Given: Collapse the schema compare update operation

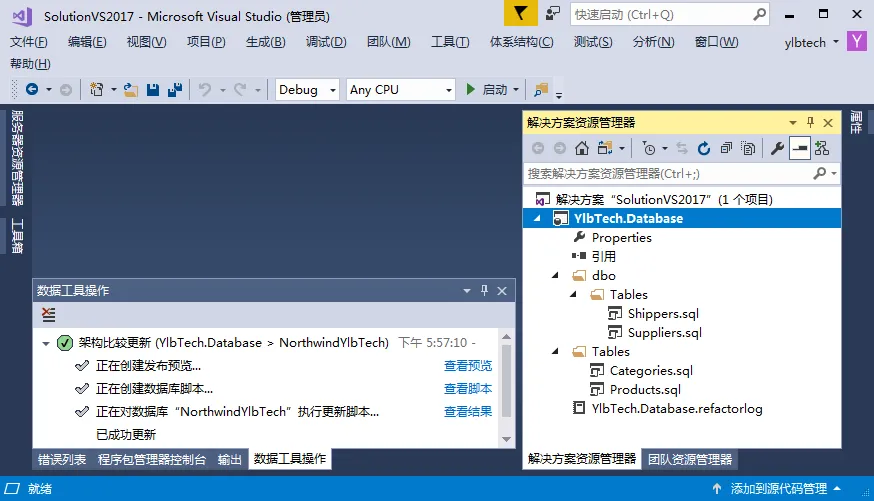Looking at the screenshot, I should coord(46,343).
